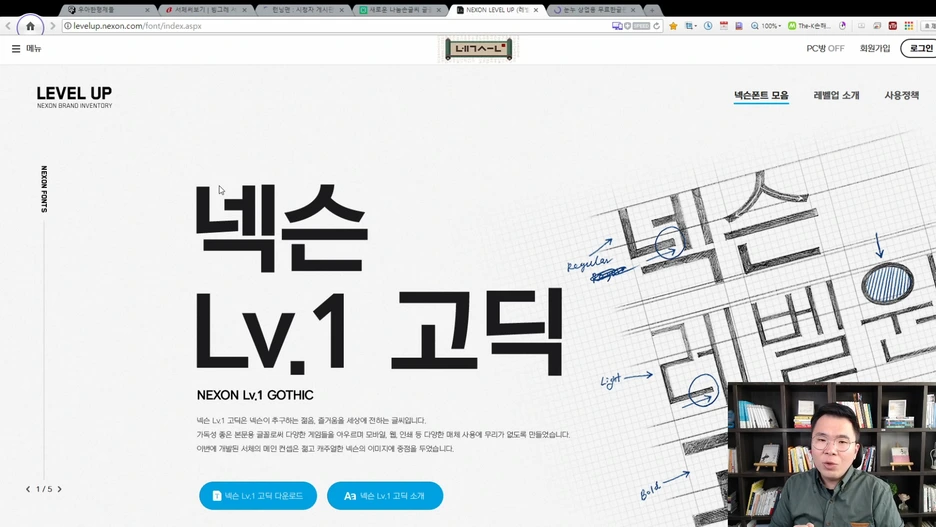This screenshot has height=527, width=936.
Task: Open the screen capture tool dropdown
Action: pos(691,26)
